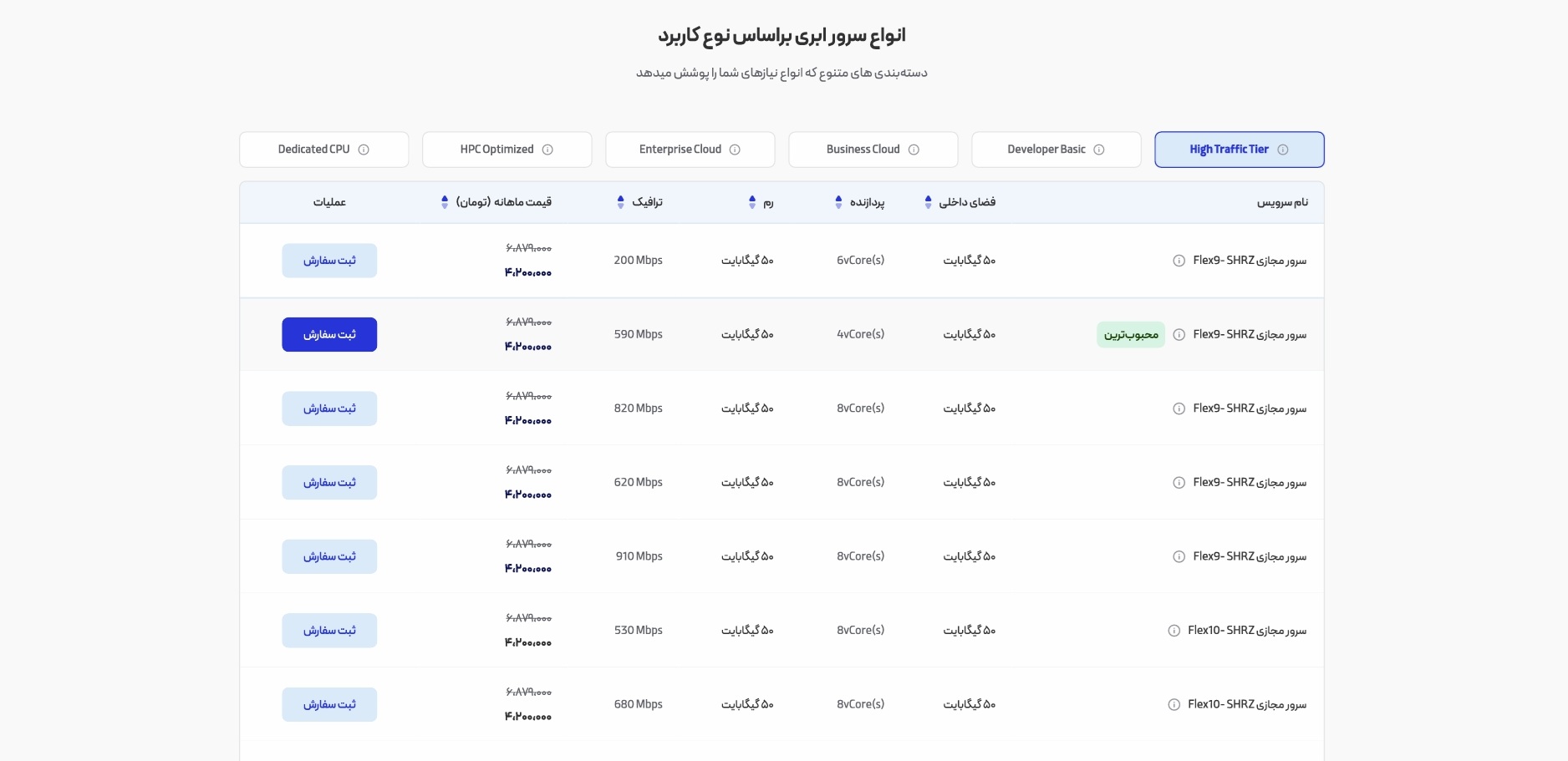Click the info icon on Enterprise Cloud tab
The width and height of the screenshot is (1568, 761).
tap(735, 150)
